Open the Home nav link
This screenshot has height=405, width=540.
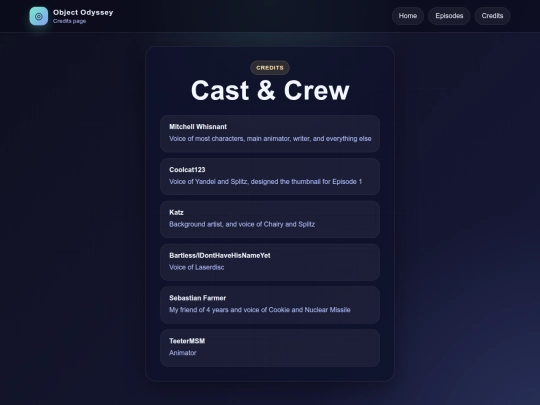coord(408,16)
